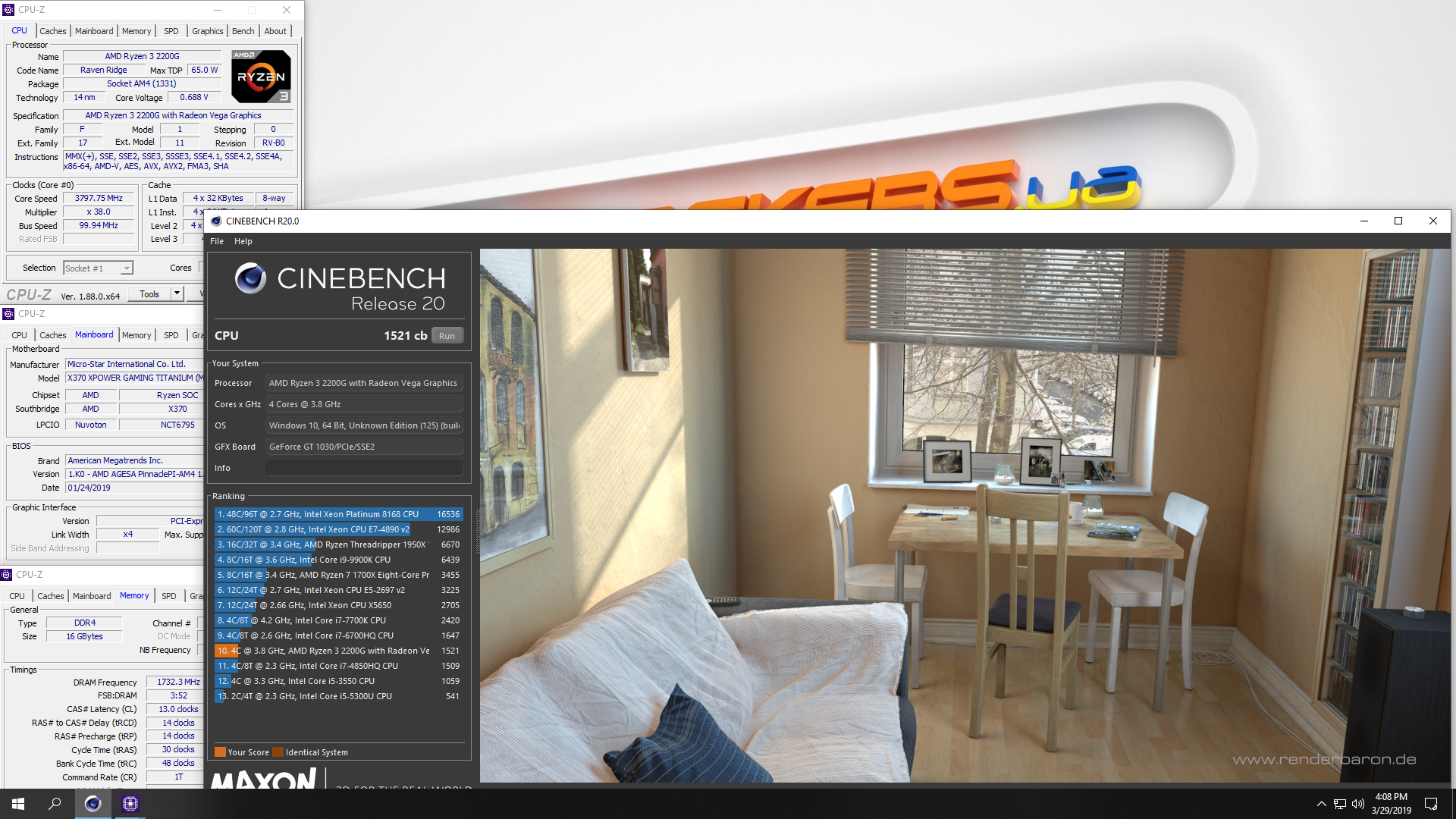Screen dimensions: 1456x819
Task: Select ranking row Threadripper 1950X
Action: click(x=338, y=544)
